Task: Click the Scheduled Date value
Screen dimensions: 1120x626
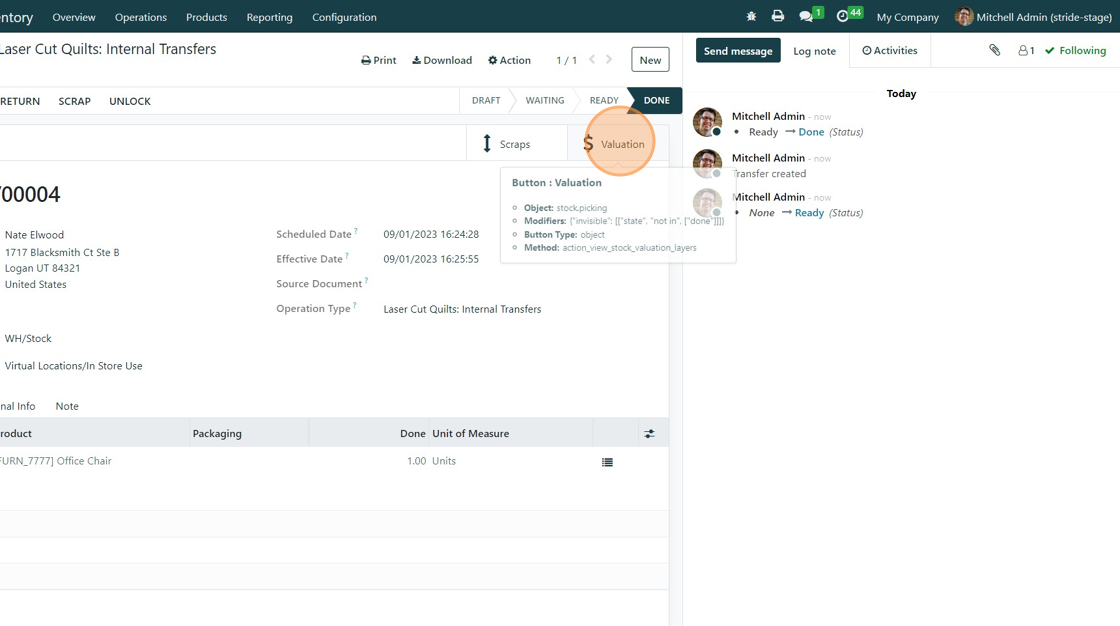Action: point(431,234)
